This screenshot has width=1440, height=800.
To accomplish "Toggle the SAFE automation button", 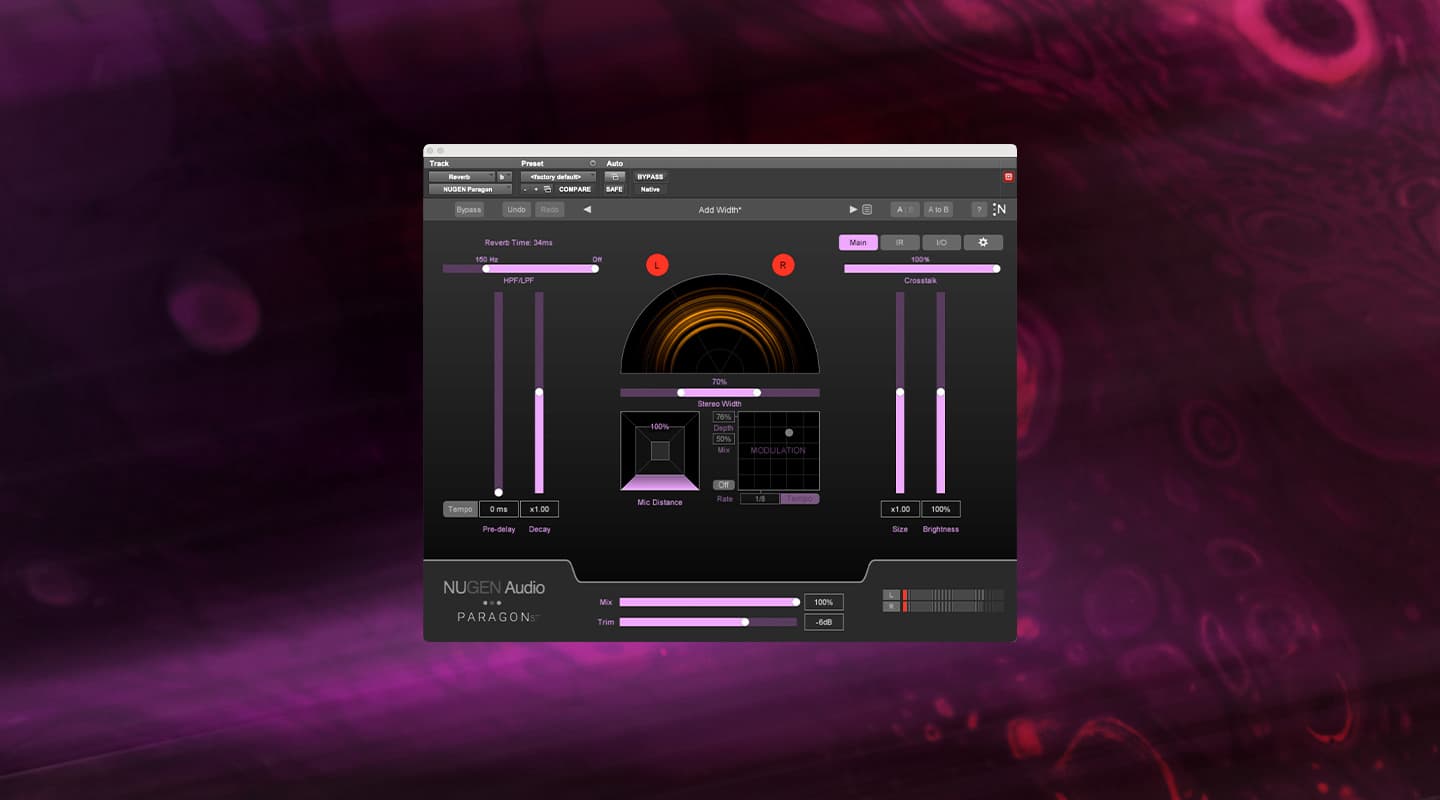I will [614, 189].
